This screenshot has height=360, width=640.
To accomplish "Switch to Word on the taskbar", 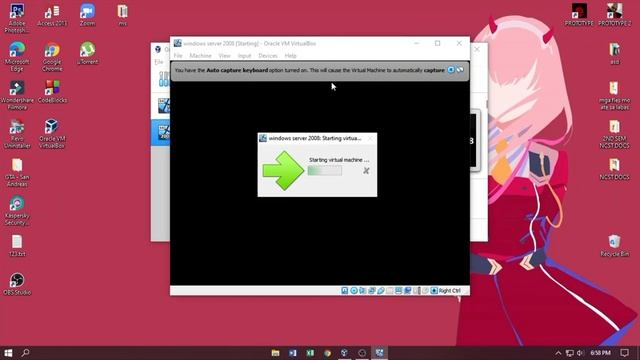I will [293, 353].
